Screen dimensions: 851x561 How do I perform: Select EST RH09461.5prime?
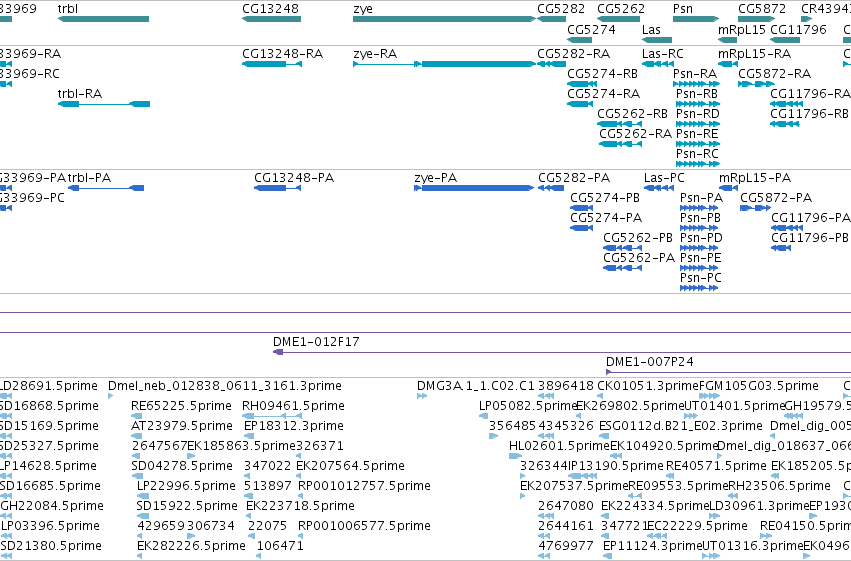272,416
